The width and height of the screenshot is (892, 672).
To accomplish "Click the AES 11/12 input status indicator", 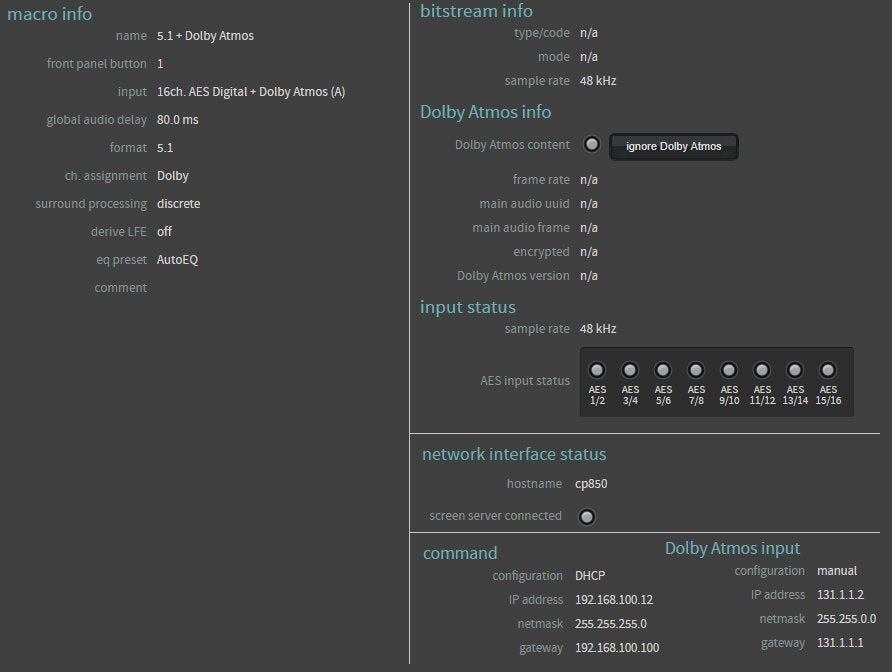I will point(762,370).
